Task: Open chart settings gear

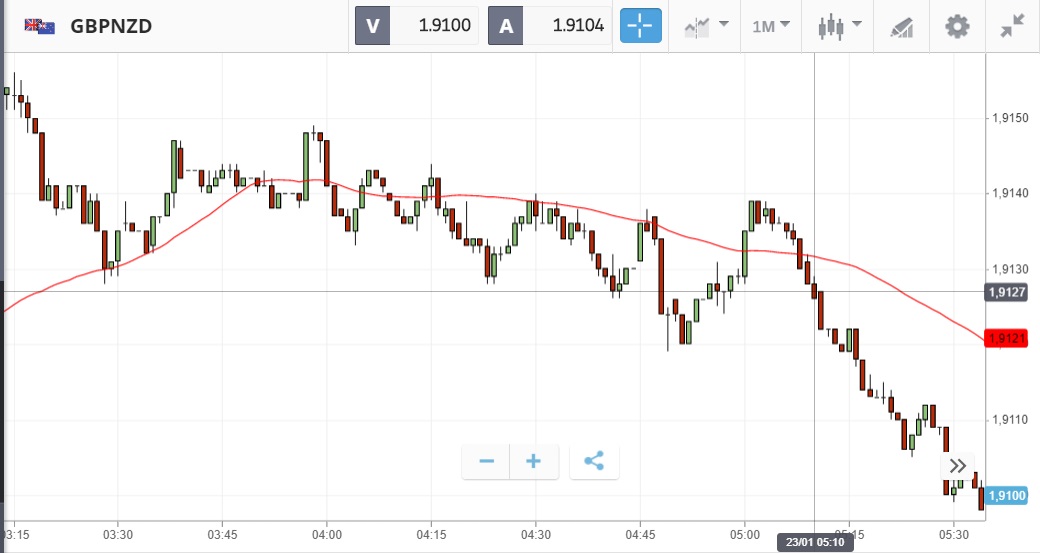Action: click(957, 26)
